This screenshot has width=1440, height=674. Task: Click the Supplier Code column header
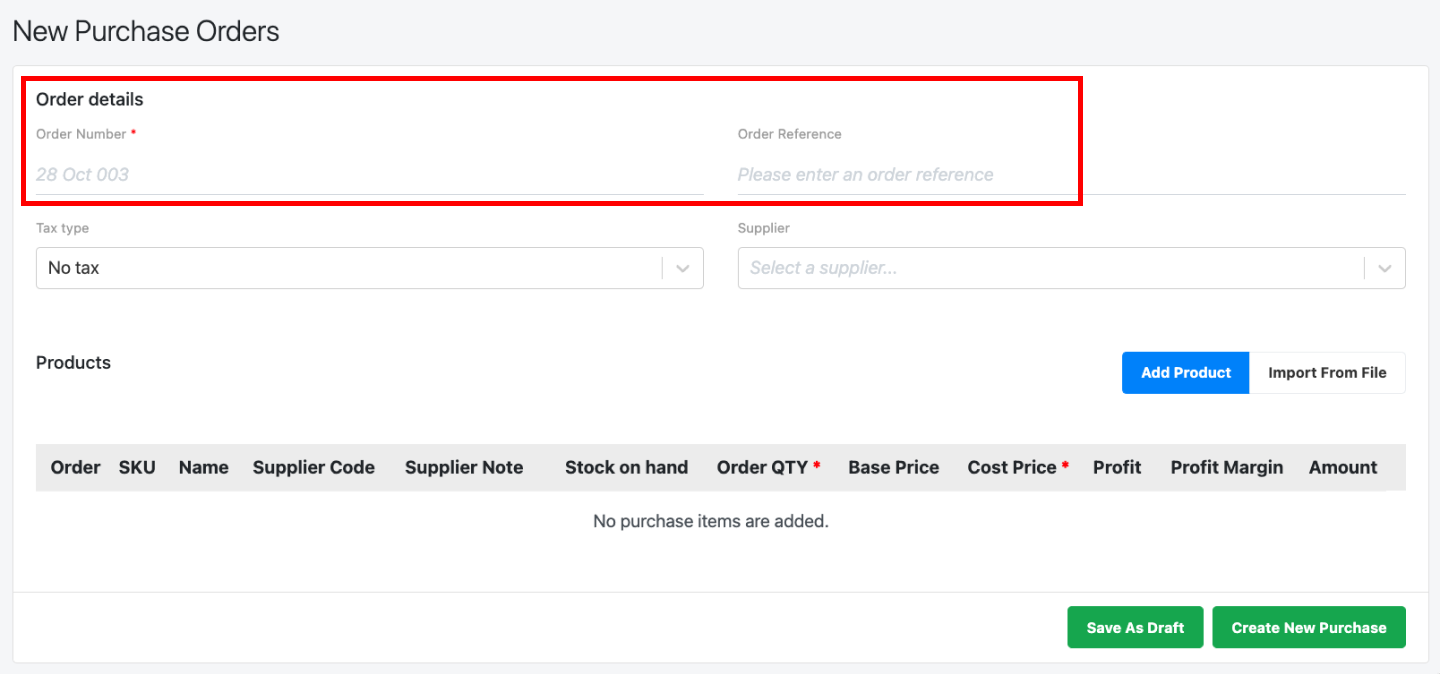(314, 467)
